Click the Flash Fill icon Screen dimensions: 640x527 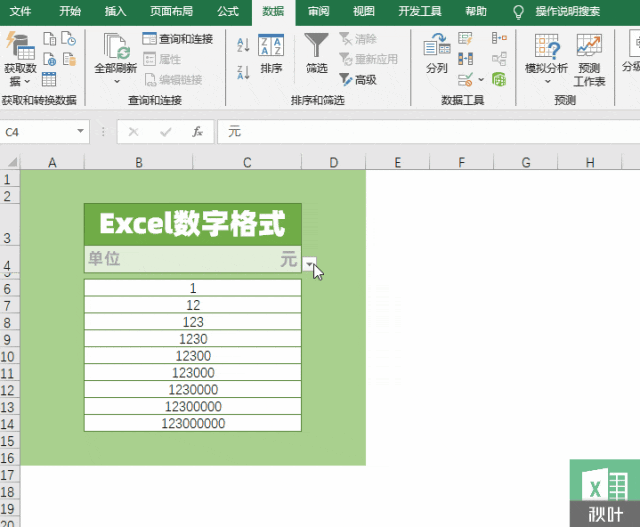465,39
